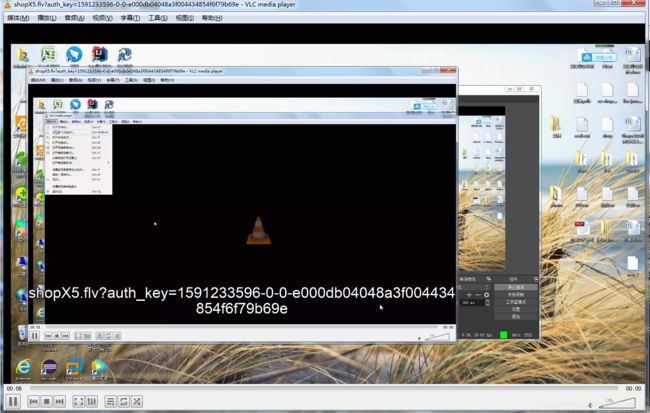Open the 视频(V) video menu
Screen dimensions: 650x413
pos(102,18)
